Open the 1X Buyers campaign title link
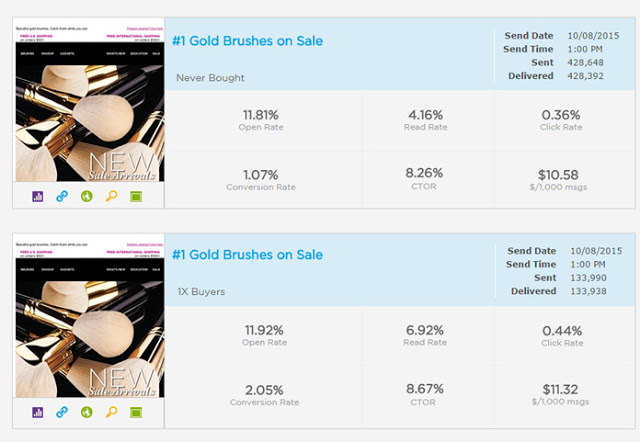 [247, 255]
